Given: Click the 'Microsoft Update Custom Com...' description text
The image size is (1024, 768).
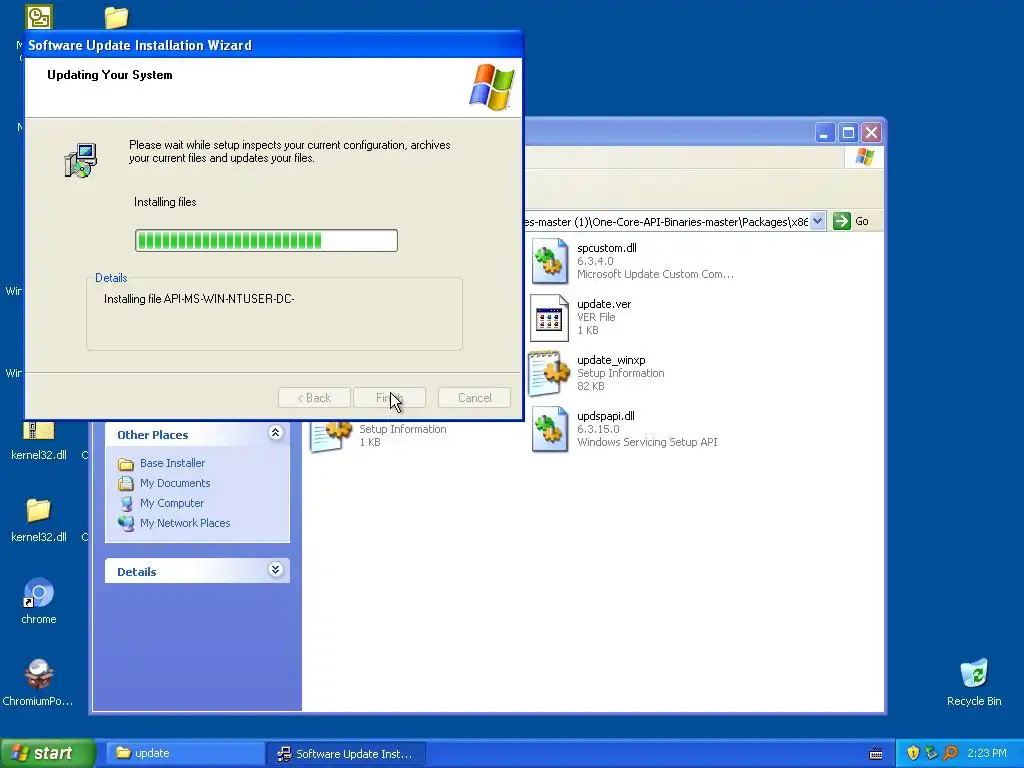Looking at the screenshot, I should 655,274.
